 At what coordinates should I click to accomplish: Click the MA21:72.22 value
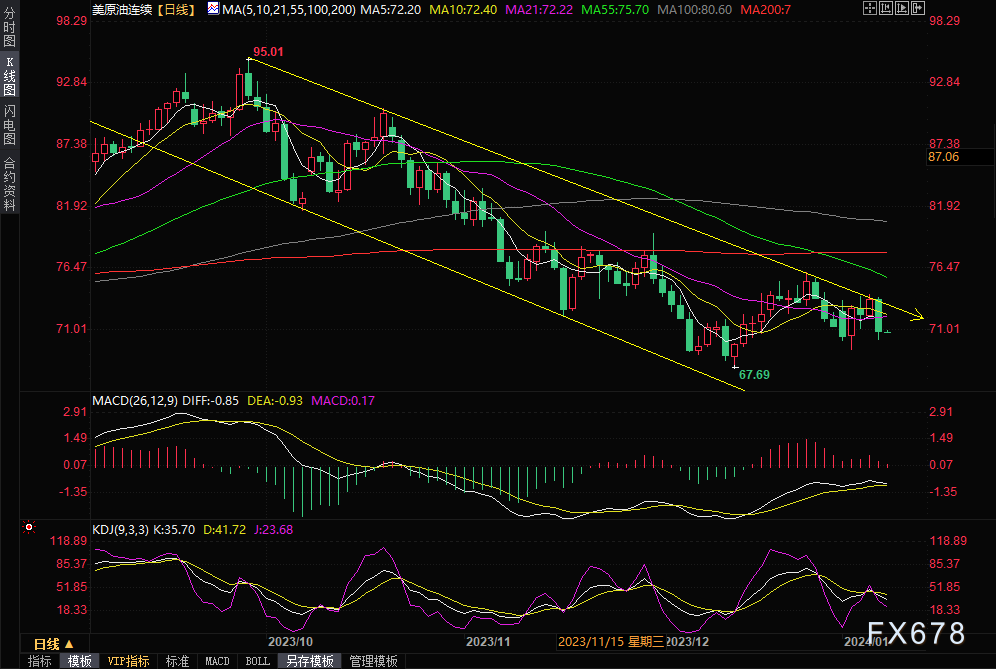coord(539,10)
